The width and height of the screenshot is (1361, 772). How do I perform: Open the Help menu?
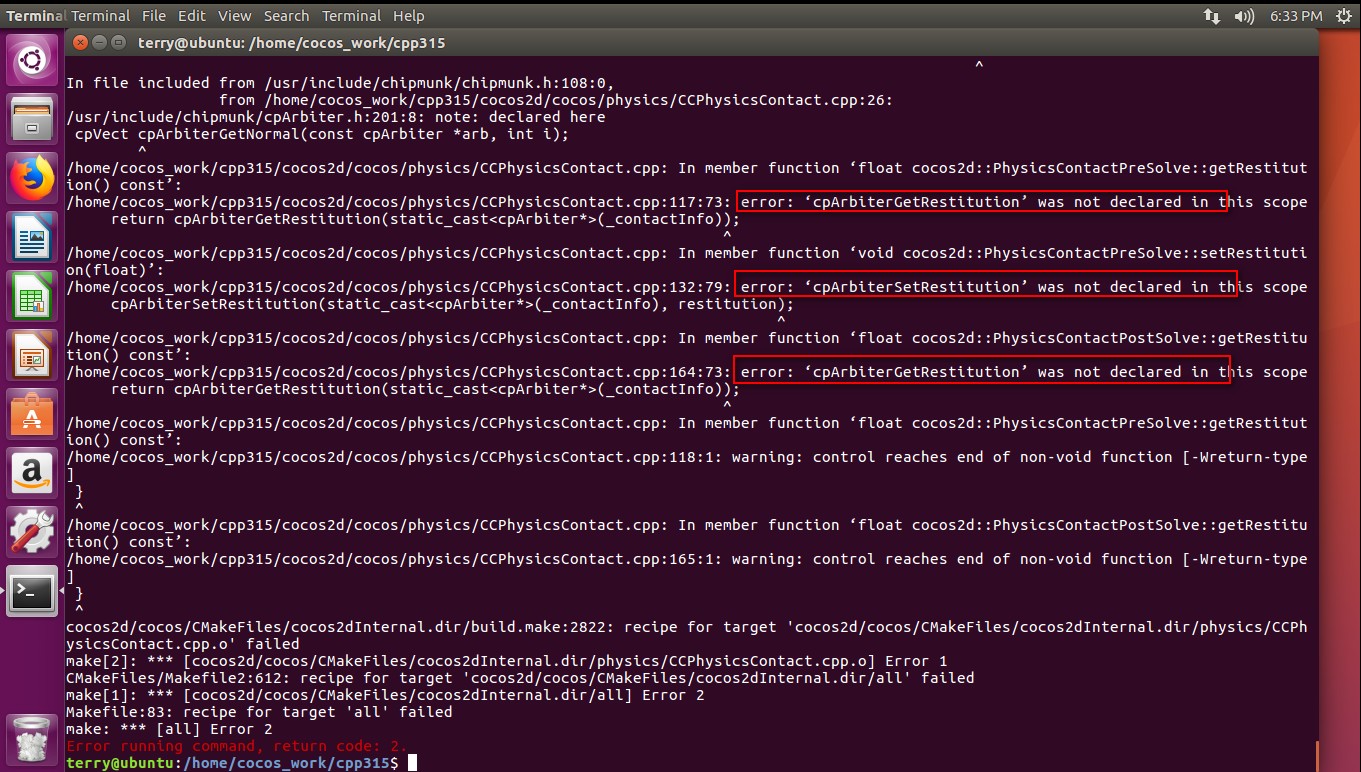point(408,16)
